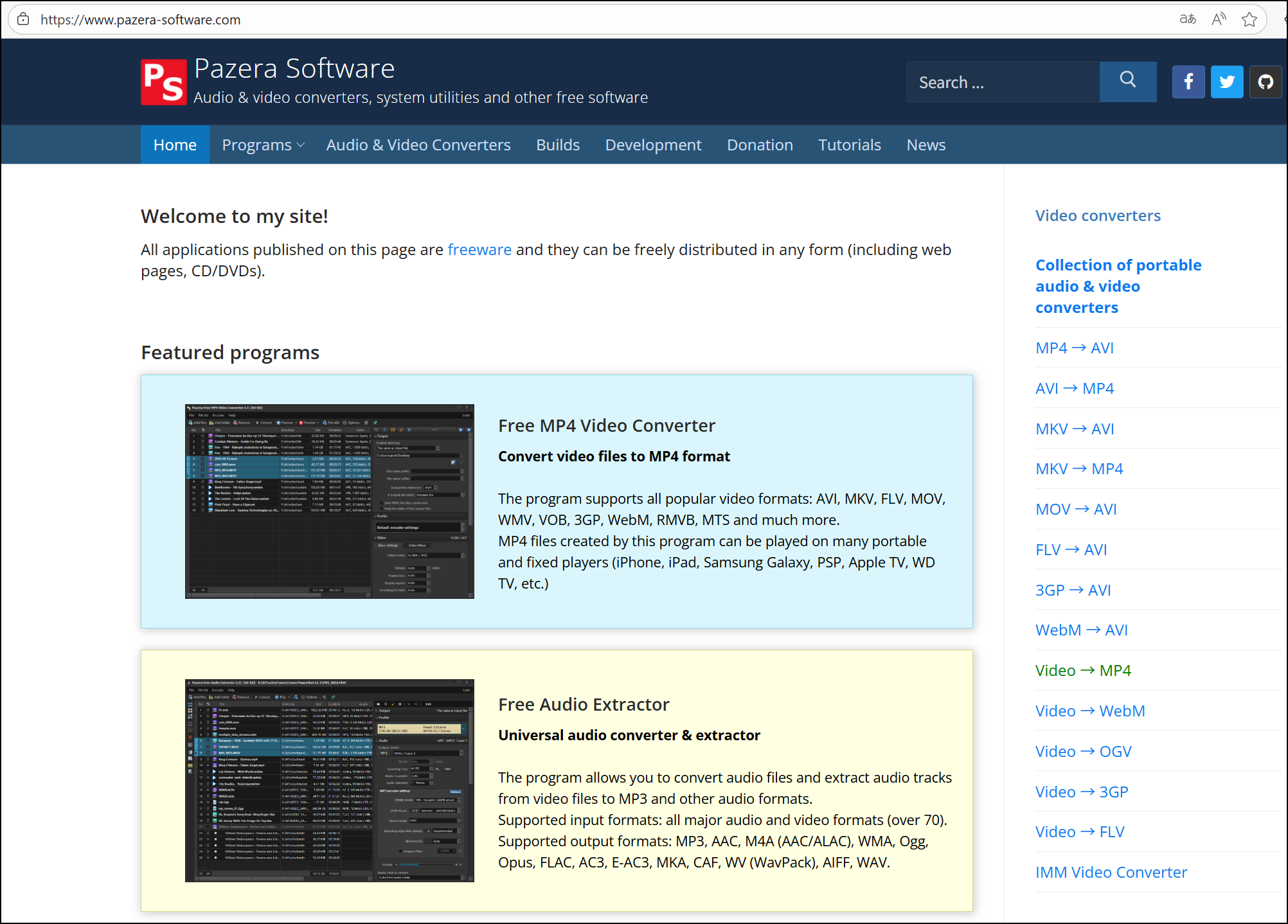Image resolution: width=1288 pixels, height=924 pixels.
Task: Go to the Tutorials menu item
Action: [x=849, y=145]
